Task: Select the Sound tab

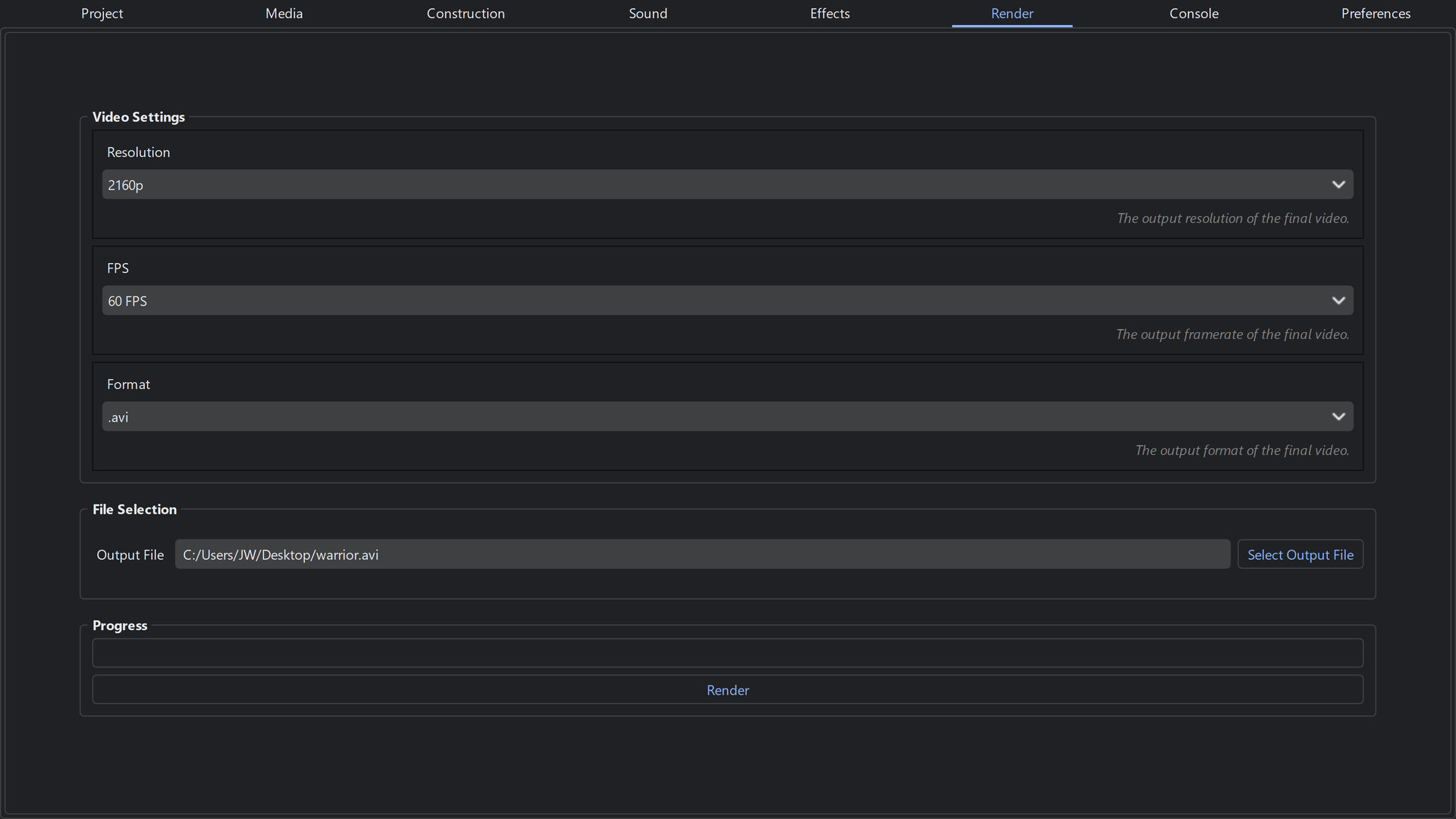Action: [x=648, y=14]
